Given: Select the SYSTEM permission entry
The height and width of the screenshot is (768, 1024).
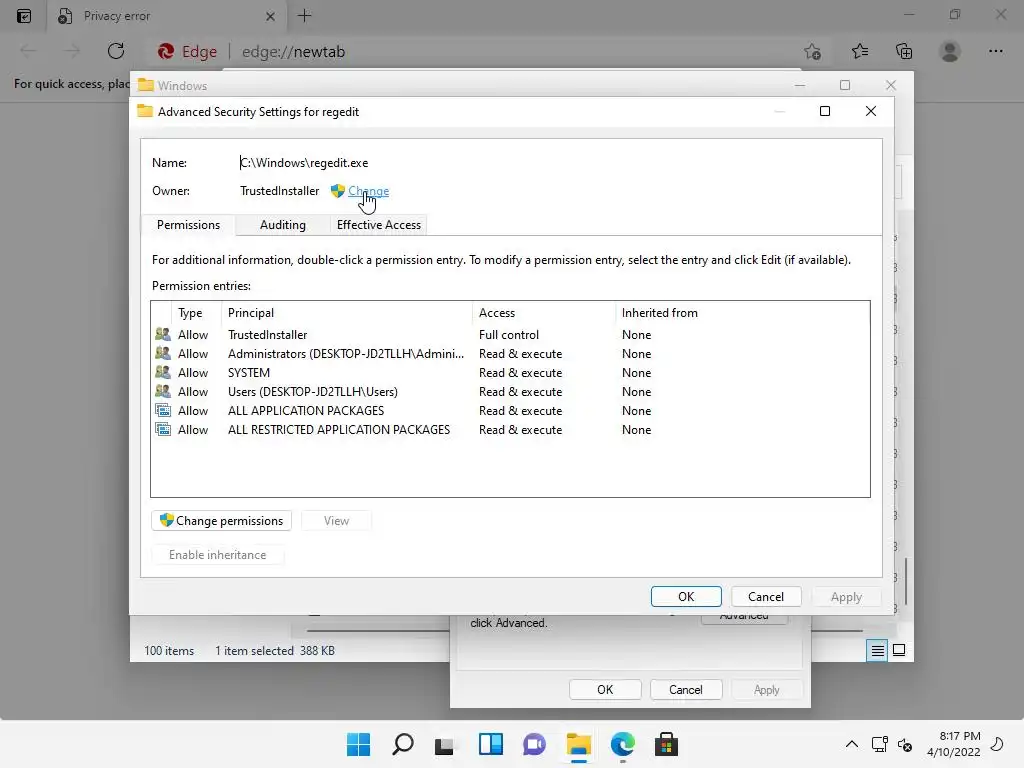Looking at the screenshot, I should (x=510, y=372).
